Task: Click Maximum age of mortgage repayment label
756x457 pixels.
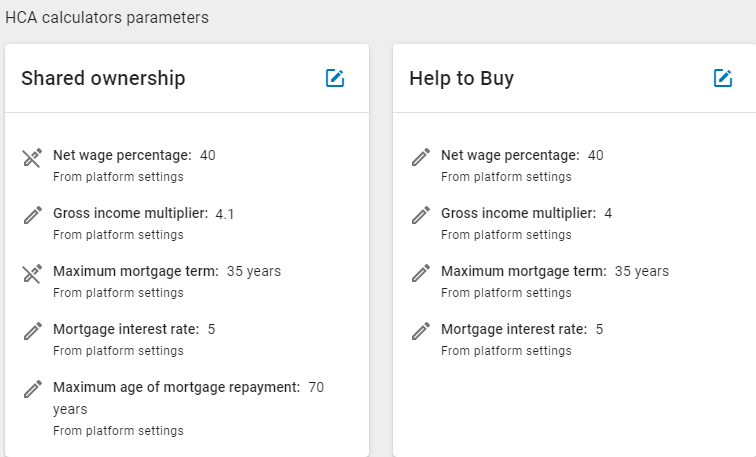Action: coord(176,387)
